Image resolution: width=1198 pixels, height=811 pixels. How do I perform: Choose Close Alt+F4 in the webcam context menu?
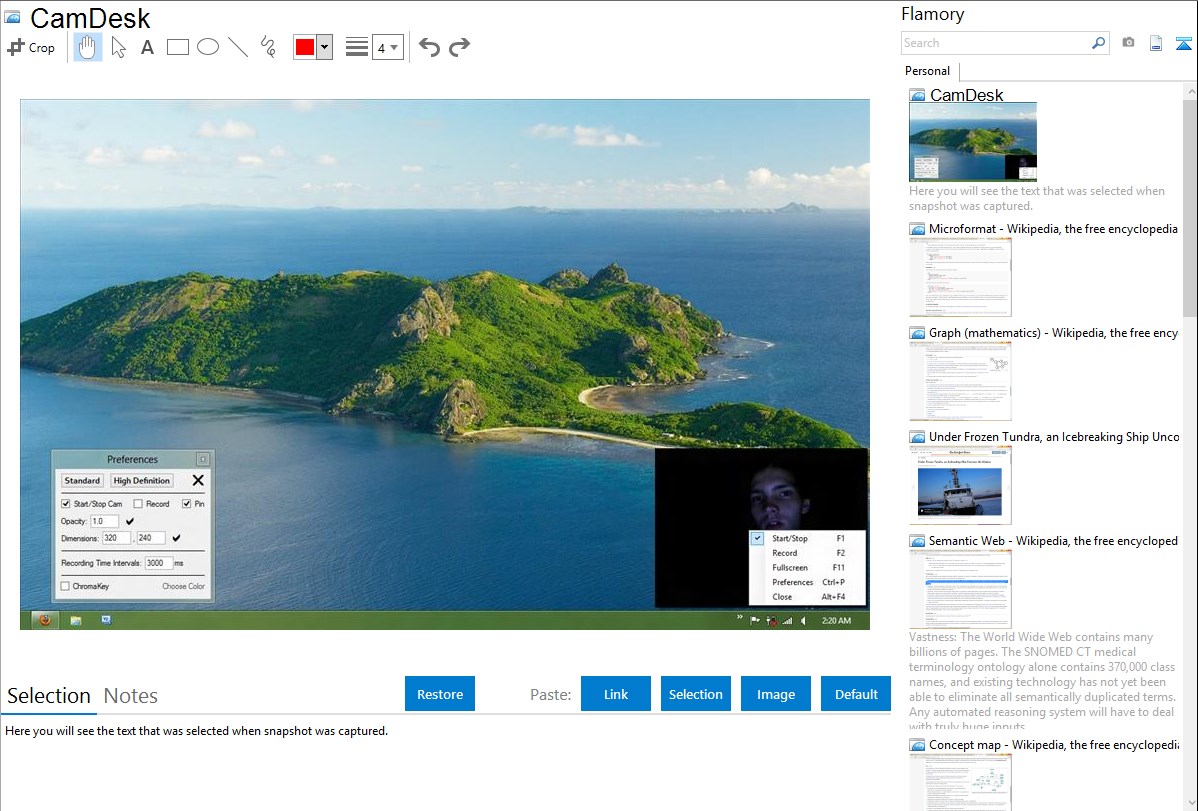click(808, 597)
